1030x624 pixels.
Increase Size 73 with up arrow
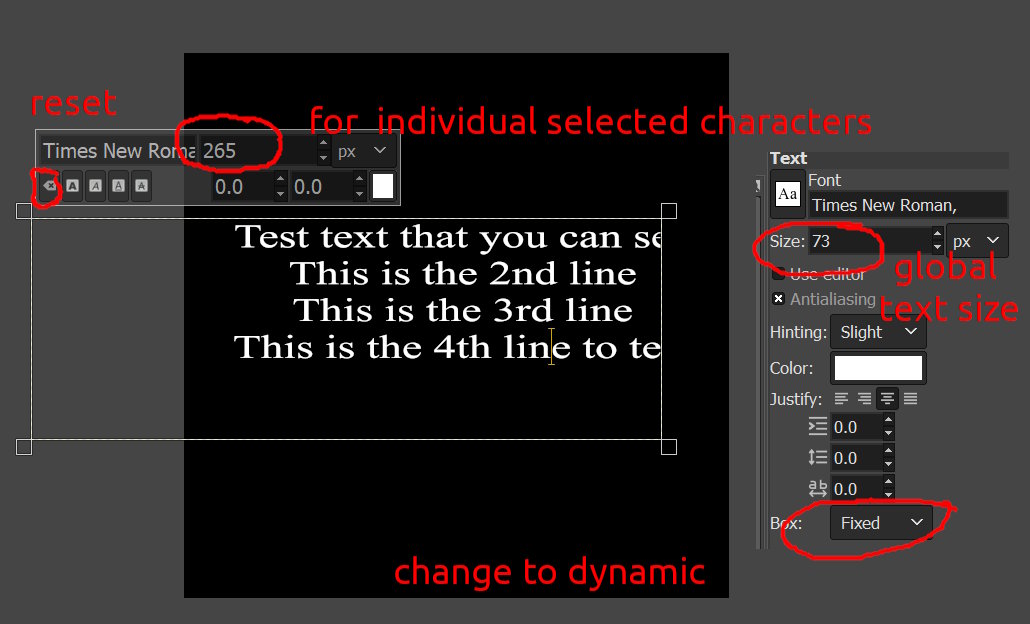click(x=937, y=234)
